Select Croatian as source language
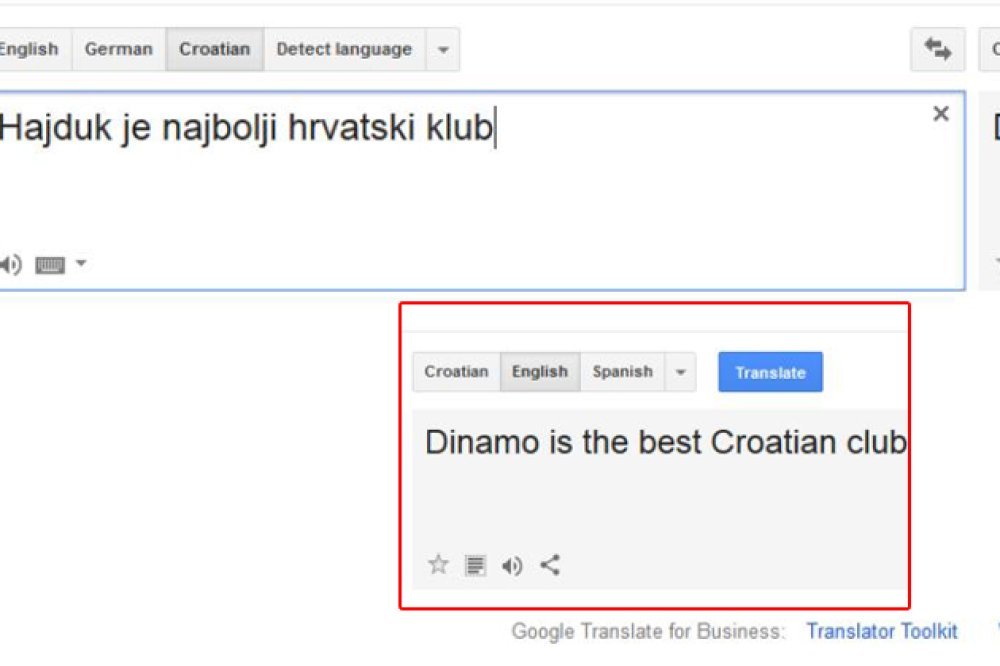This screenshot has height=666, width=1000. (214, 49)
